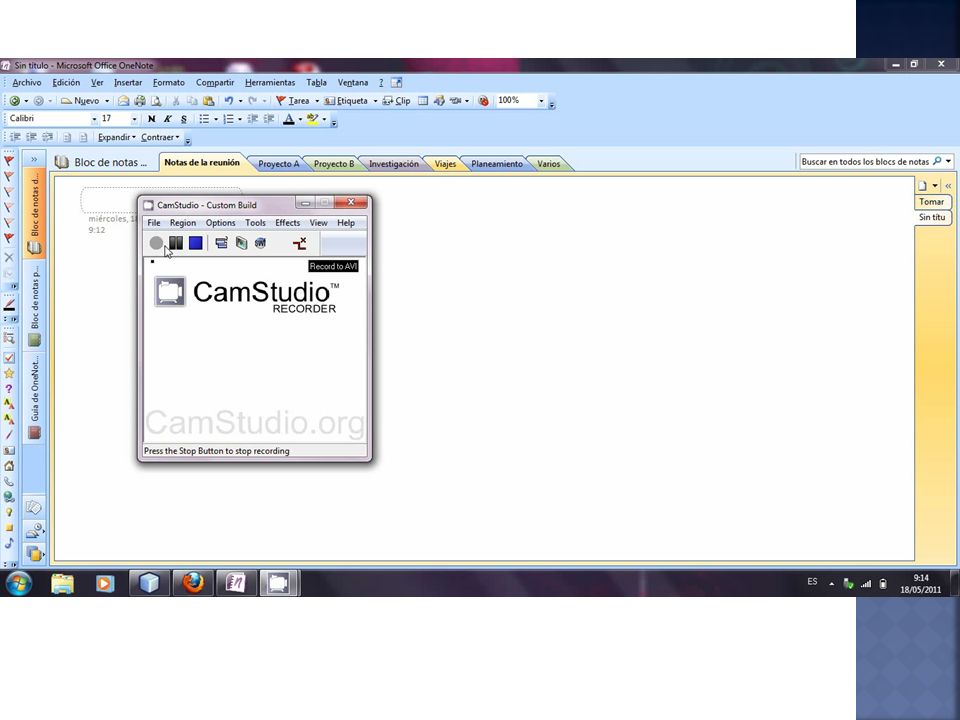This screenshot has width=960, height=720.
Task: Open the Herramientas menu
Action: point(270,83)
